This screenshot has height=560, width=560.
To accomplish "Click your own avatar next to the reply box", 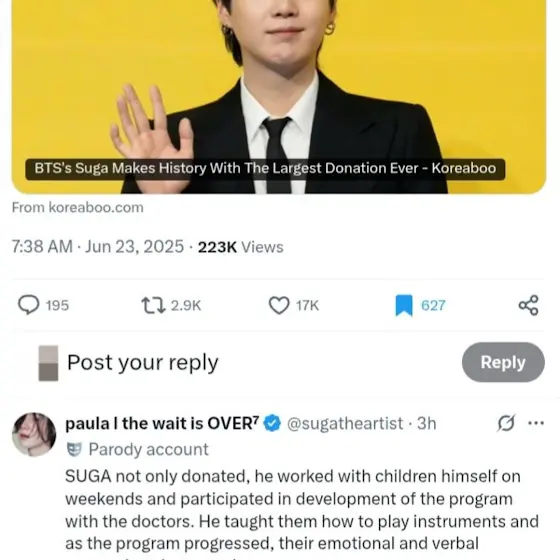I will (48, 363).
